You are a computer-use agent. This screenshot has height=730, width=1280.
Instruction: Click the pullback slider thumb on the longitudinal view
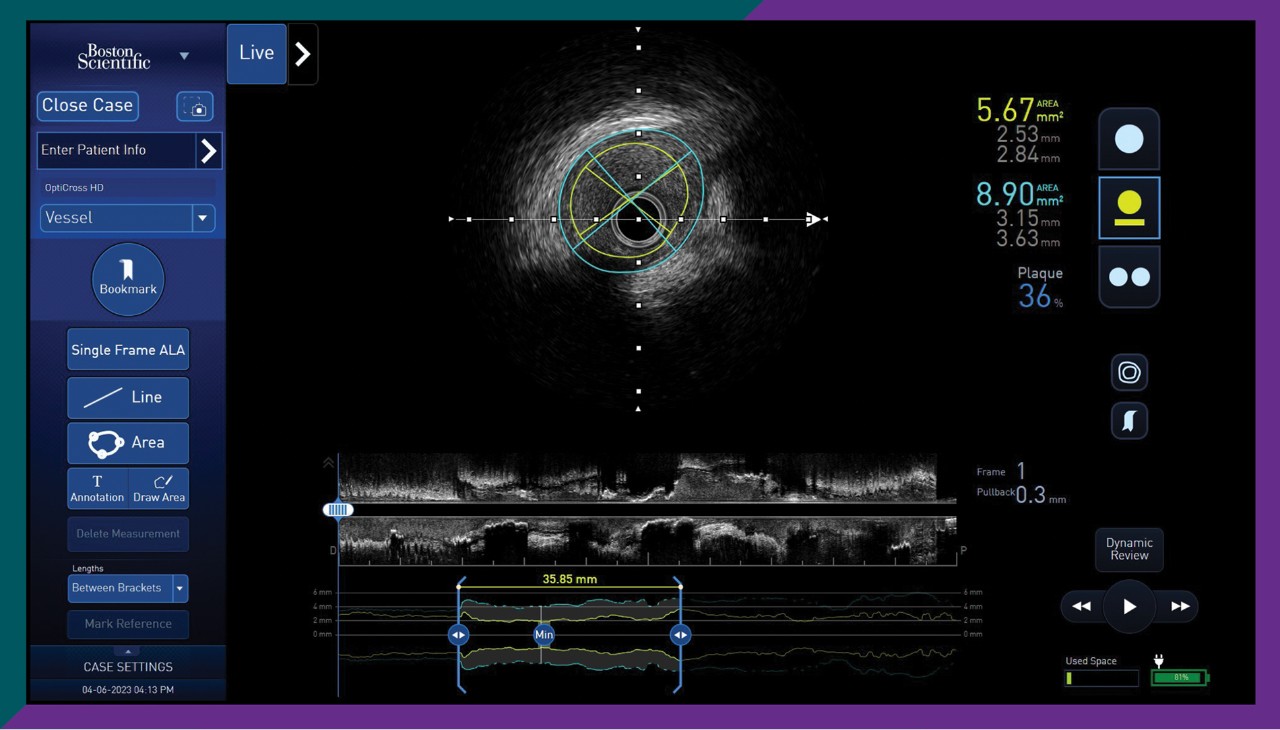pos(338,510)
